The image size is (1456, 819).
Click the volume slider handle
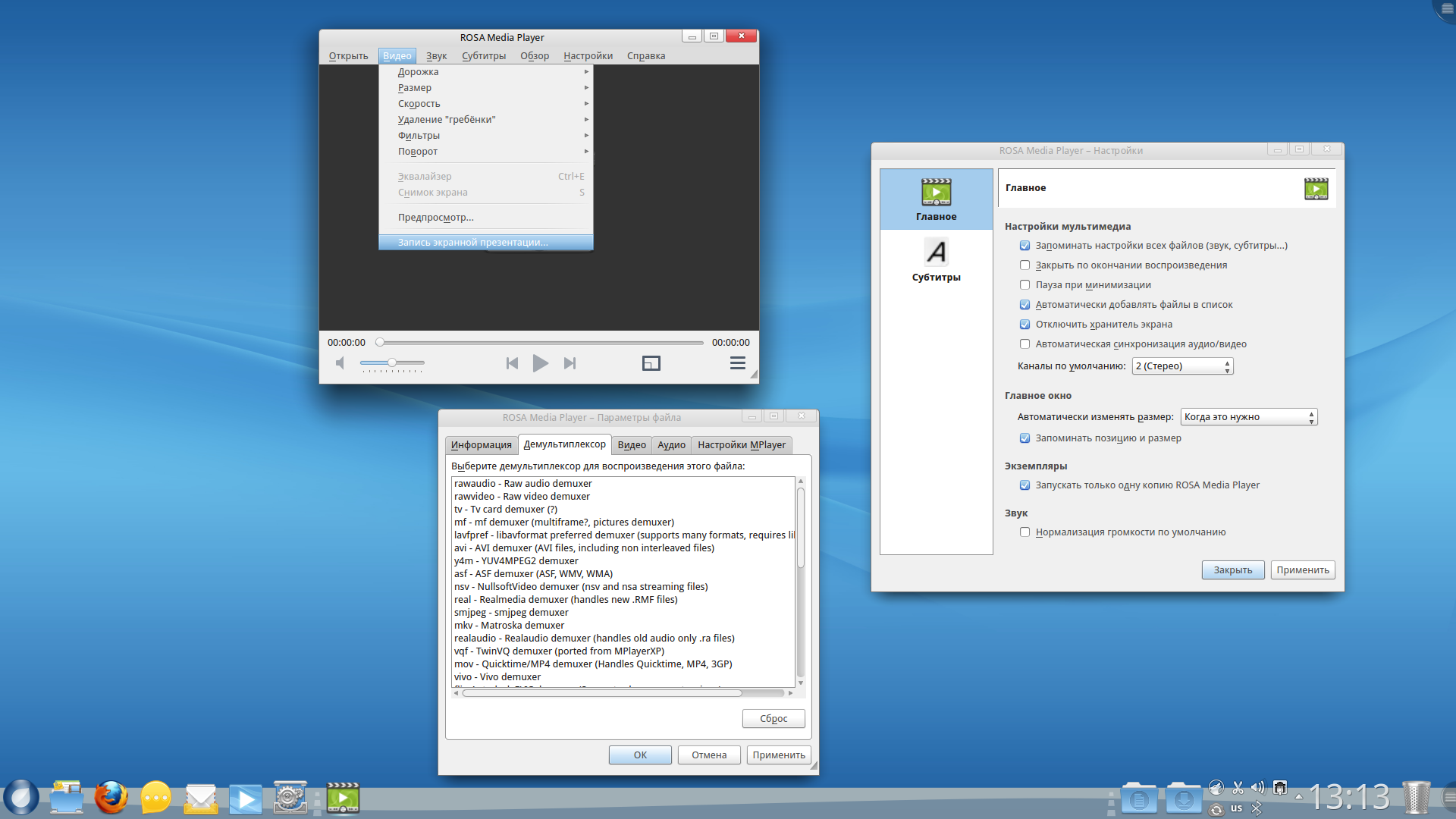click(392, 362)
